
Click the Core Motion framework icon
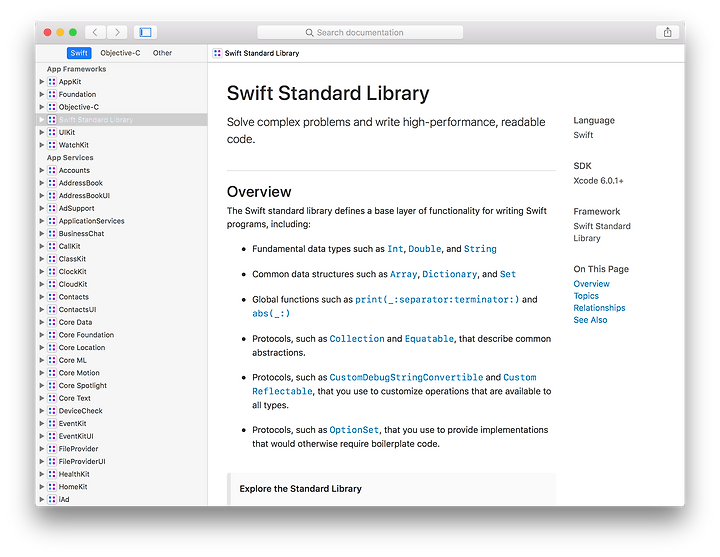point(52,373)
